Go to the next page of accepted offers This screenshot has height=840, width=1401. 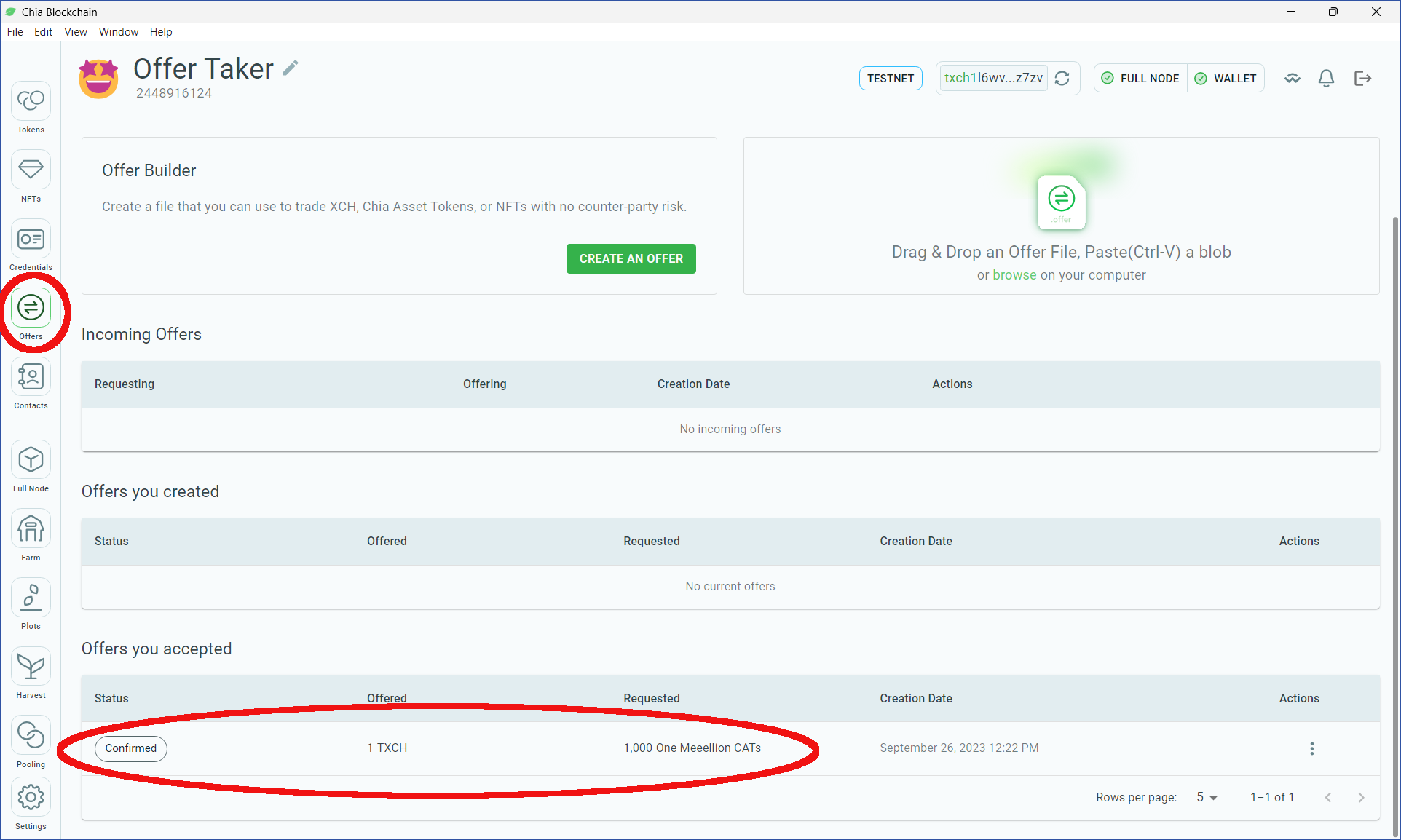tap(1361, 798)
